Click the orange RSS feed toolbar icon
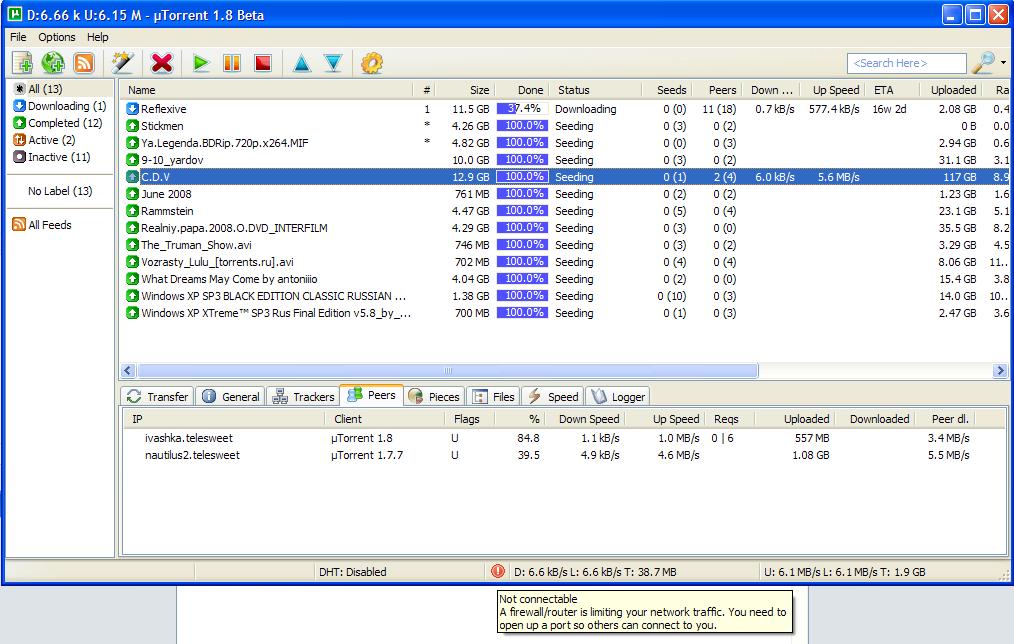Screen dimensions: 1014x644 coord(84,63)
